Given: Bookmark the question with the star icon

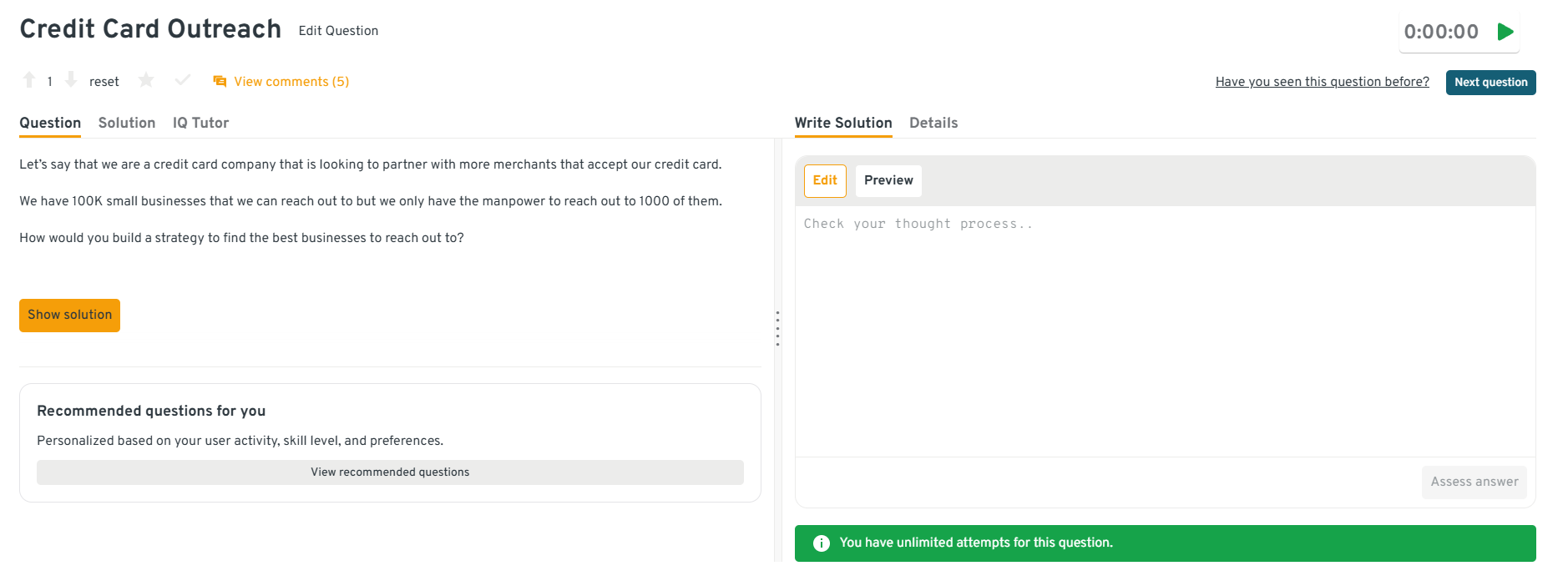Looking at the screenshot, I should [x=146, y=80].
